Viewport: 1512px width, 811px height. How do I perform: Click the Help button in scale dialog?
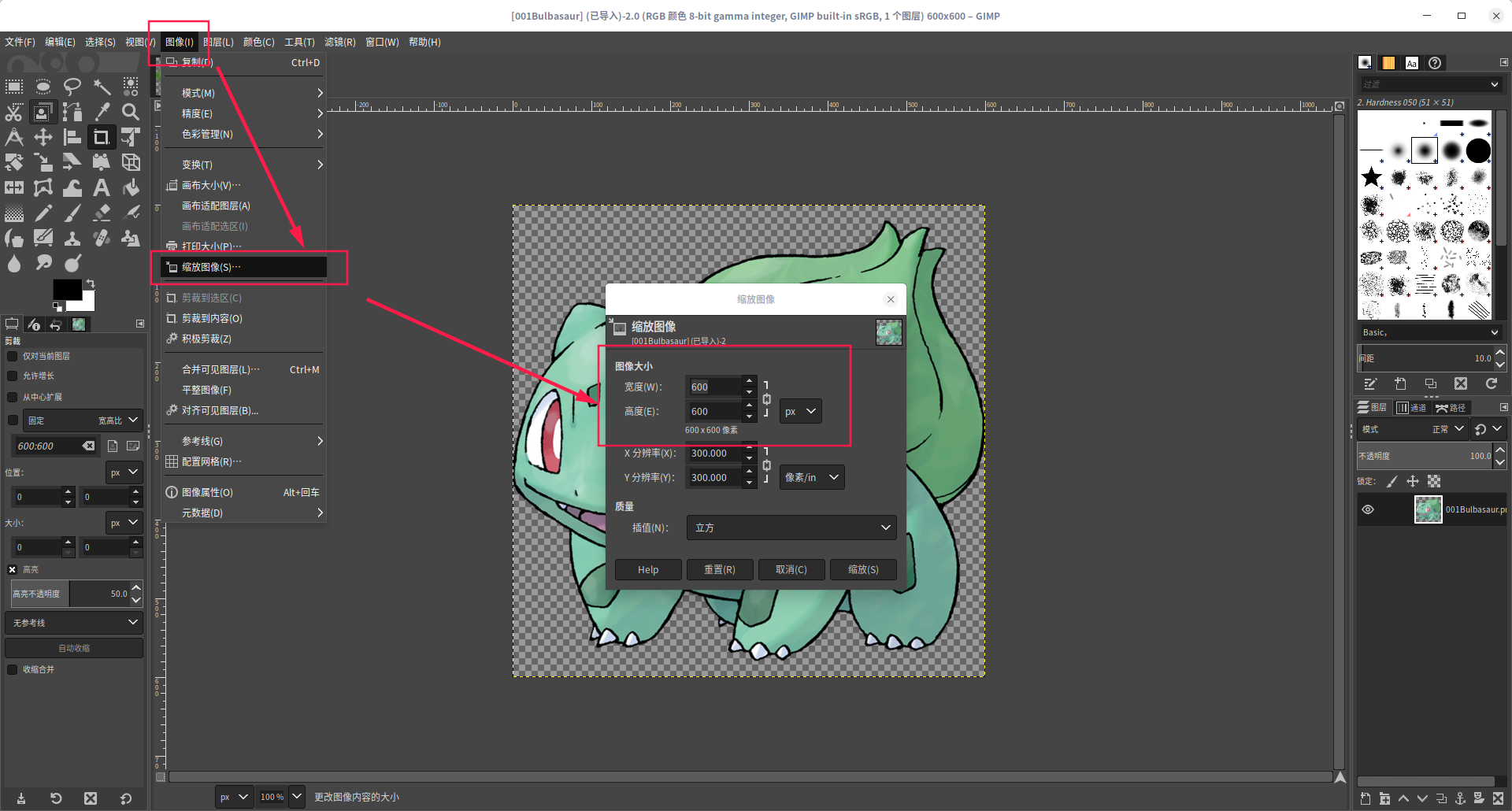click(648, 569)
